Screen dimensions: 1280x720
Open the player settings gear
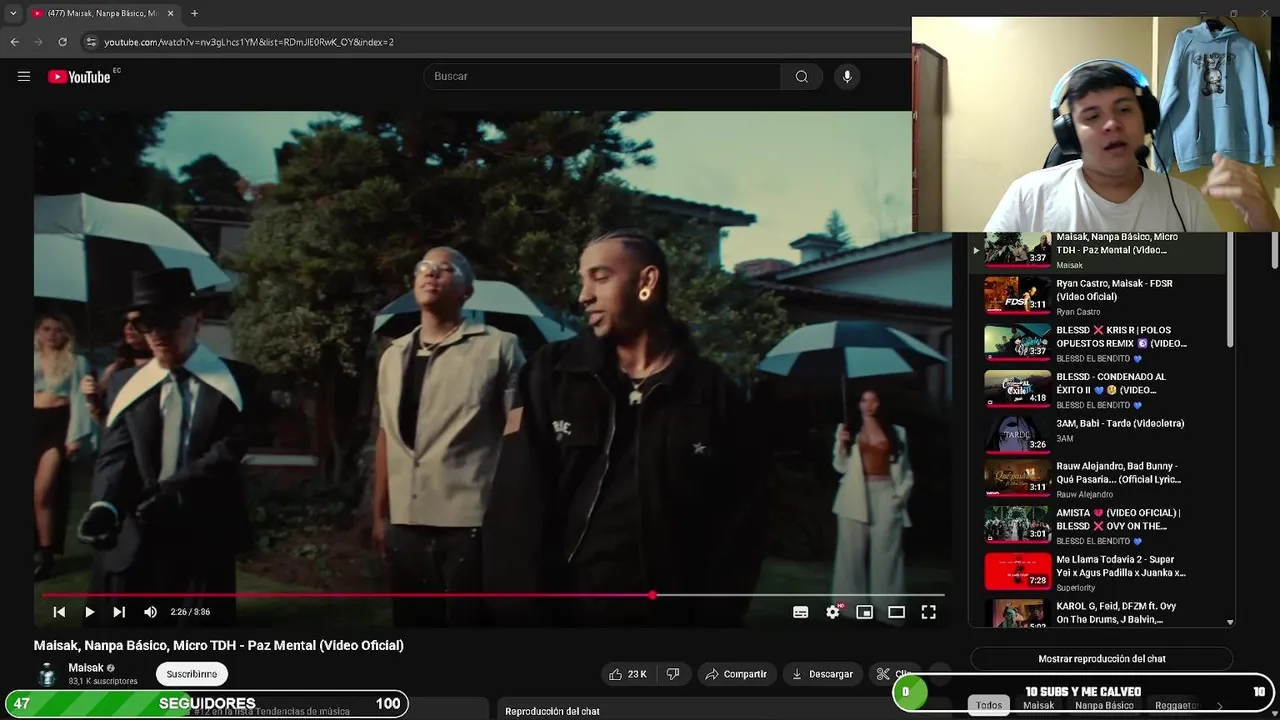click(833, 612)
